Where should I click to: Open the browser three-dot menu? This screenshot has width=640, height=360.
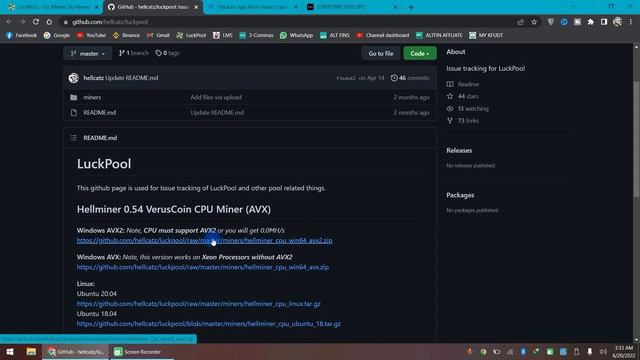(x=631, y=22)
